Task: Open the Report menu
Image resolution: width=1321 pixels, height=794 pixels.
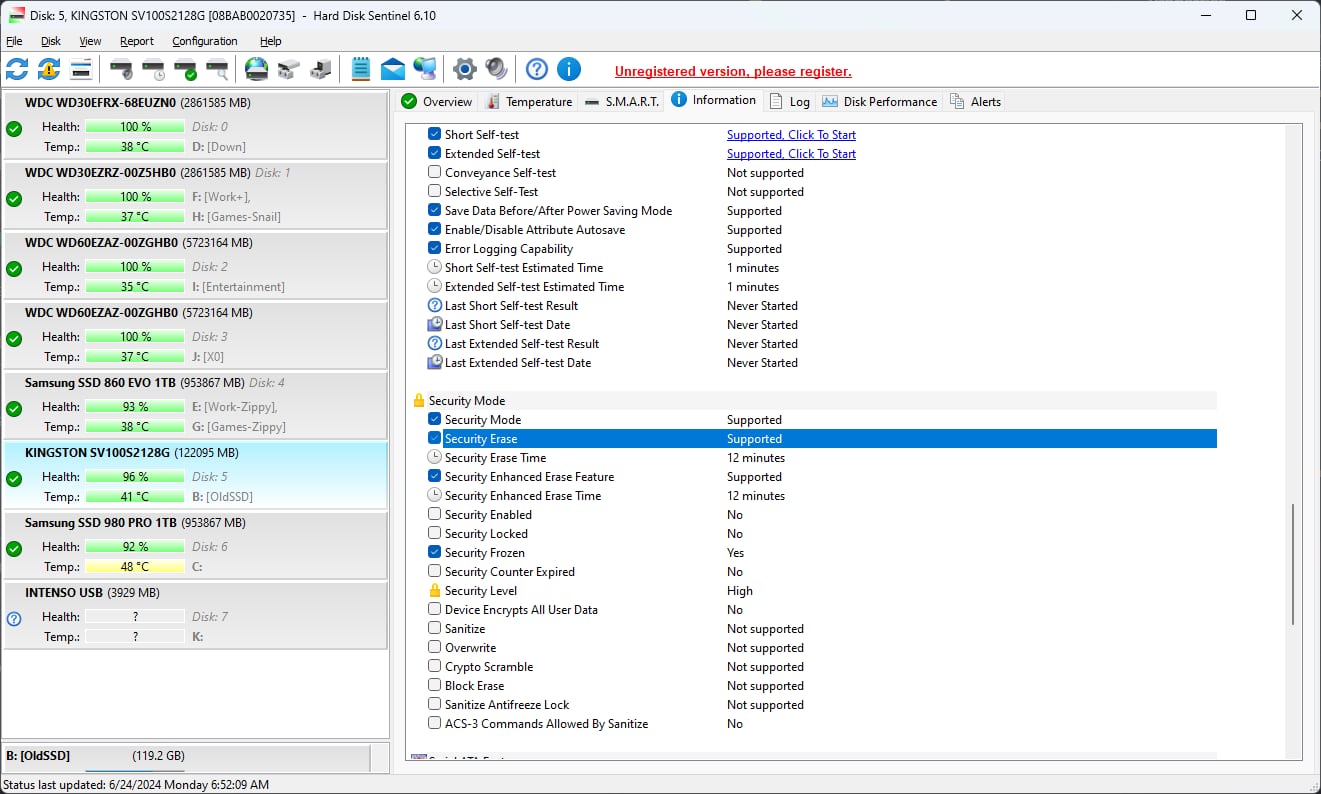Action: click(x=137, y=41)
